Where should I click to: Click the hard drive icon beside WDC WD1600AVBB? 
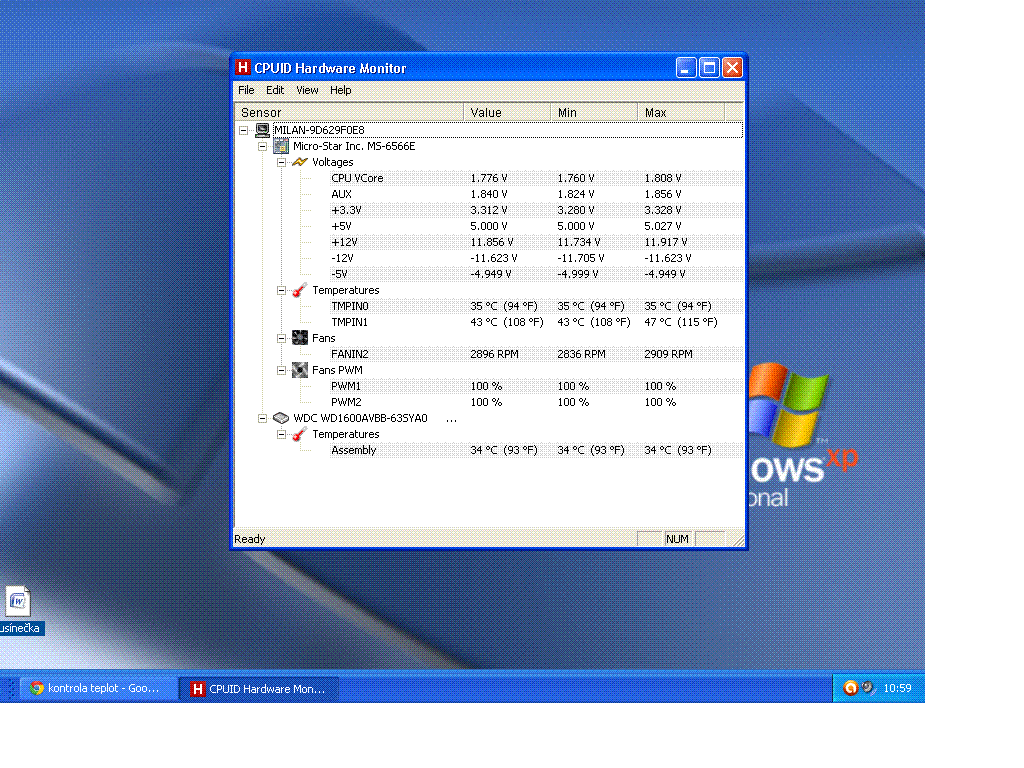pyautogui.click(x=281, y=418)
